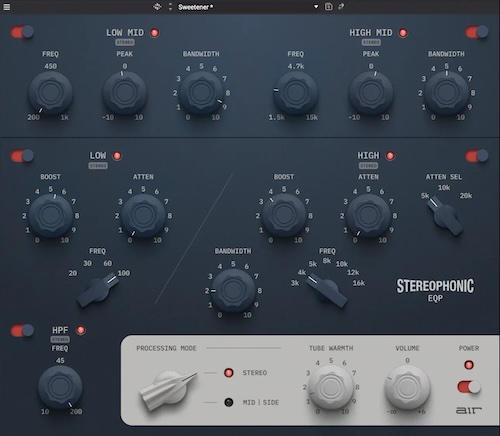Click the 16k label on High Freq selector
This screenshot has width=500, height=436.
click(x=359, y=283)
